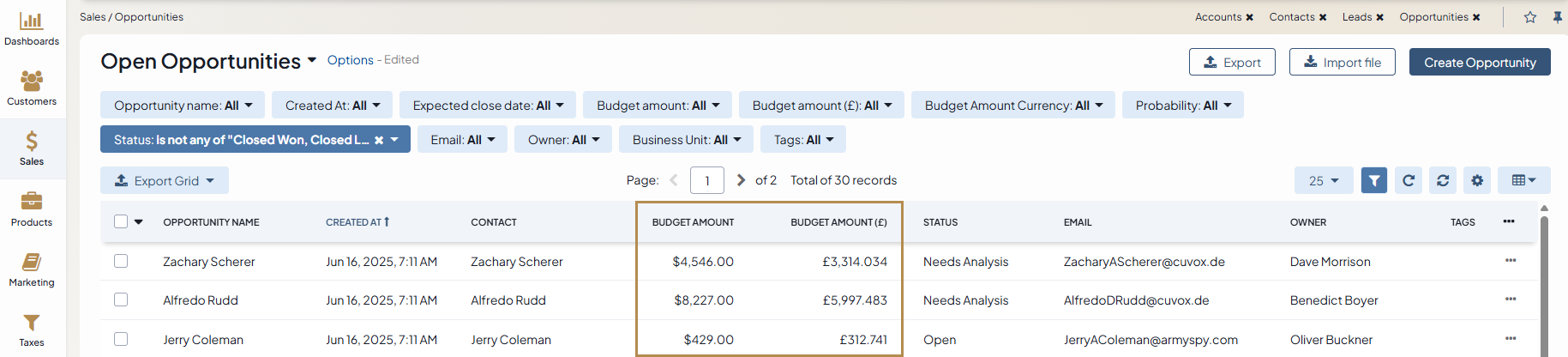Go to Customers in the sidebar
The width and height of the screenshot is (1568, 357).
32,88
